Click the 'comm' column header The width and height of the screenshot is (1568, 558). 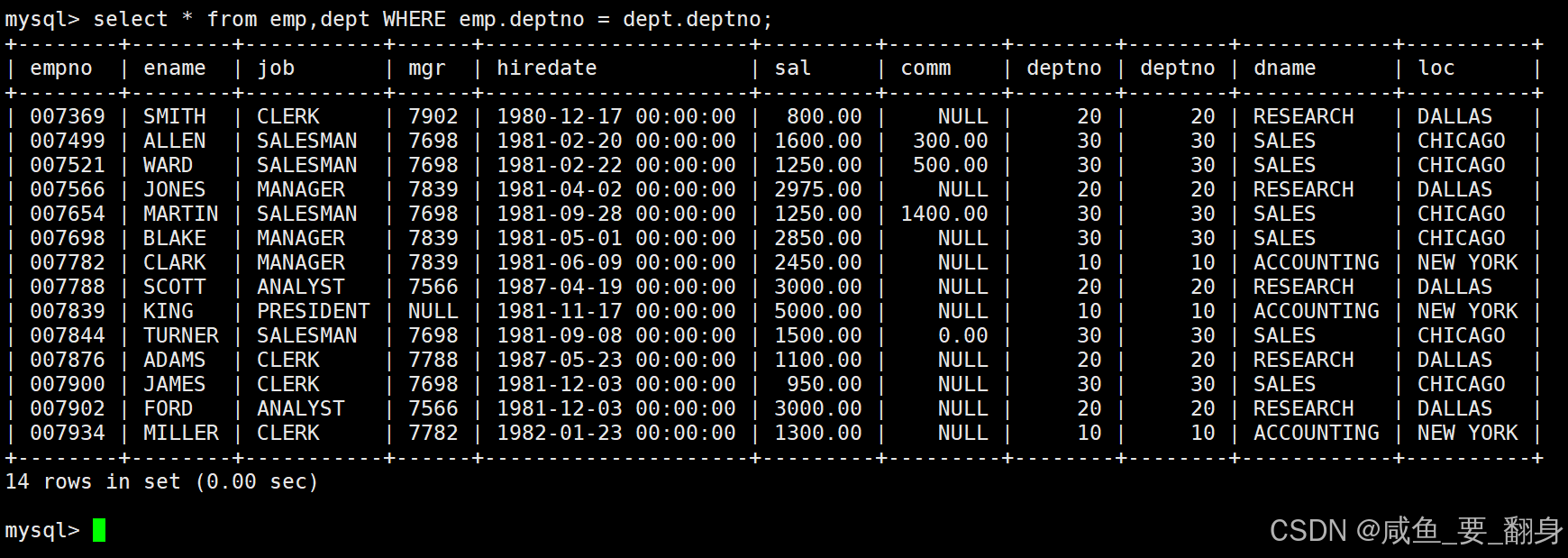pyautogui.click(x=925, y=69)
